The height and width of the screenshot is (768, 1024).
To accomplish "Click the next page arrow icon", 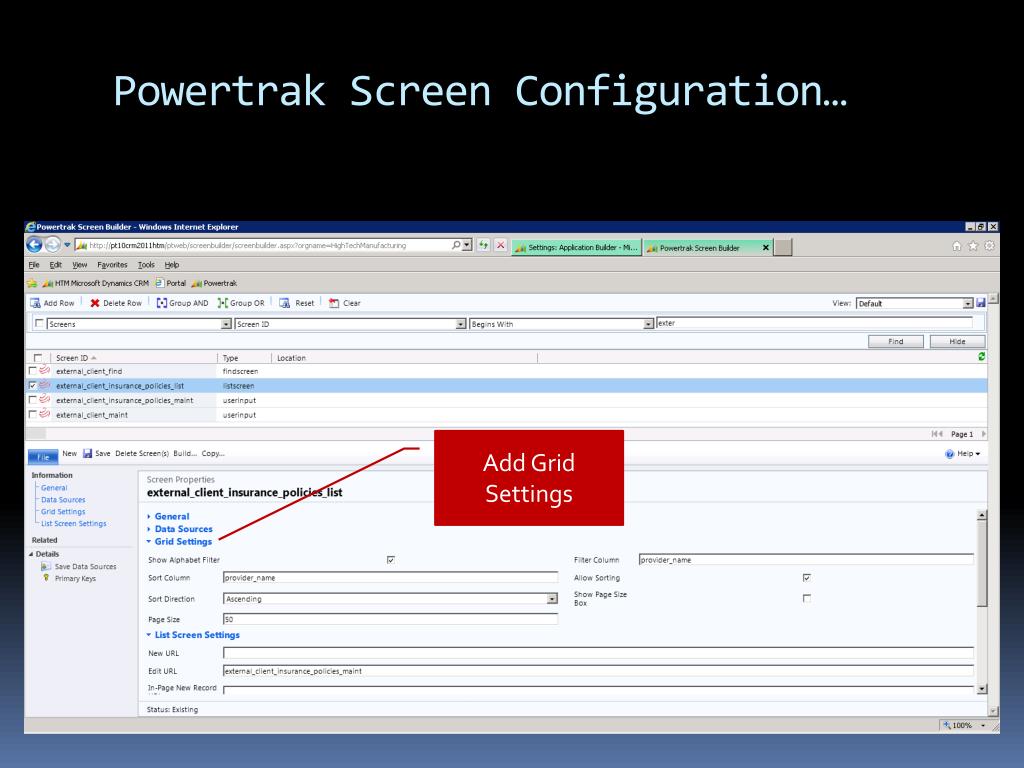I will coord(984,434).
